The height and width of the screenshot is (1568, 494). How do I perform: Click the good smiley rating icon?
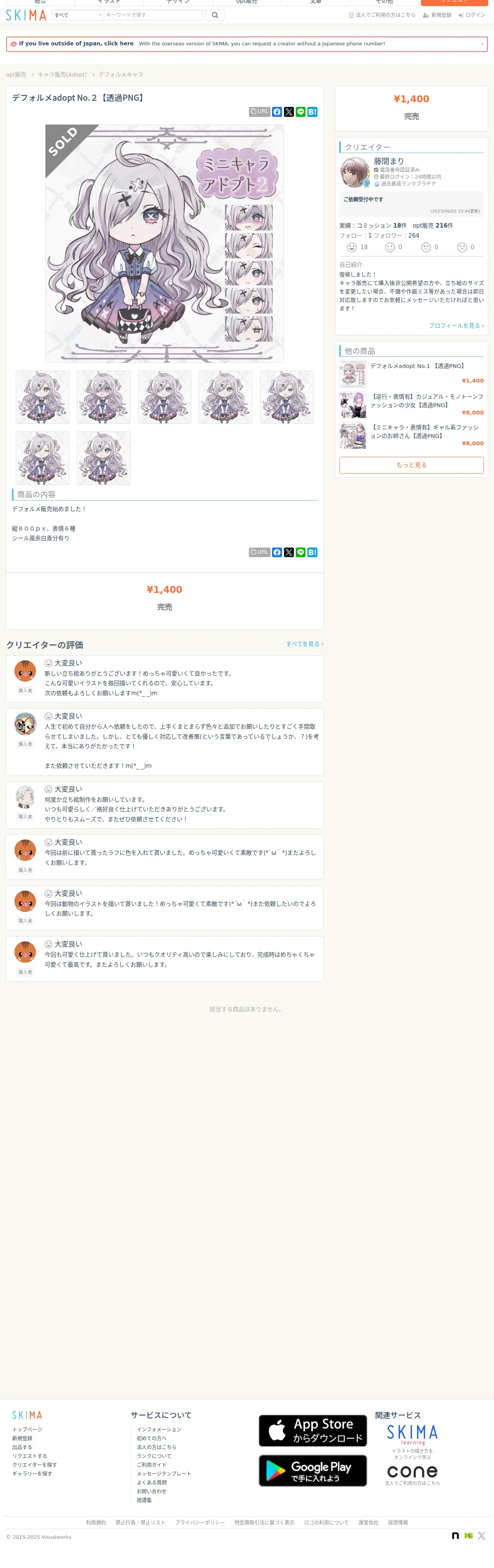point(390,247)
